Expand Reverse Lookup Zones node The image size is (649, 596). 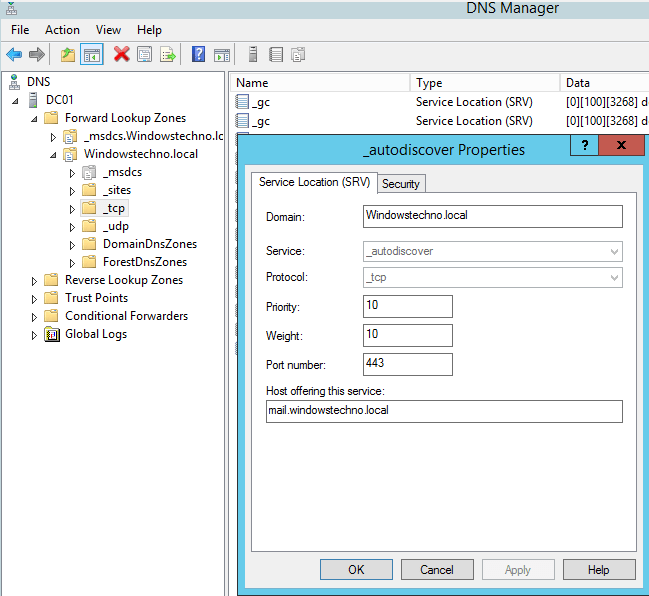(34, 281)
